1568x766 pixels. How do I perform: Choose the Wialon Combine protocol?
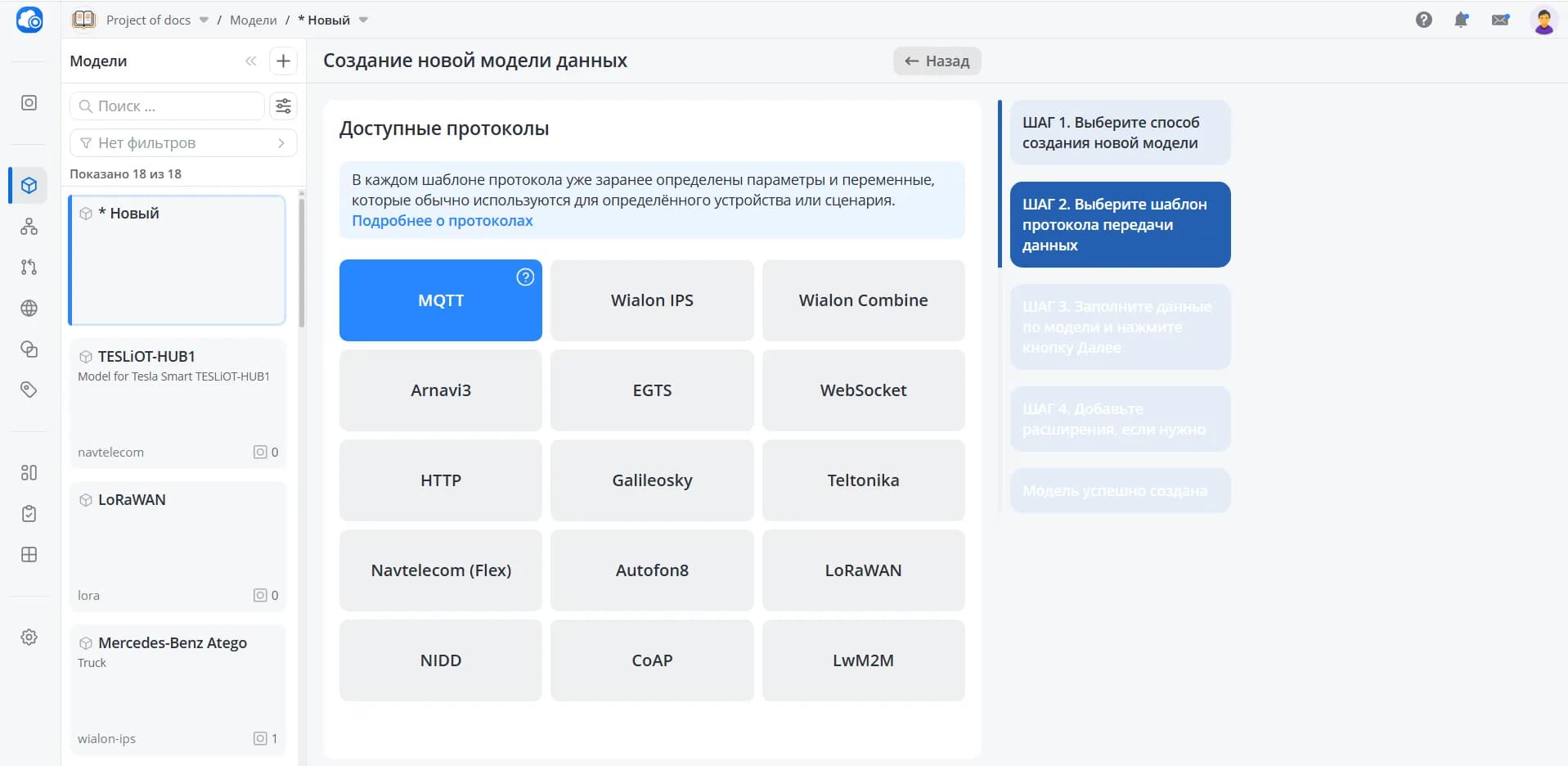pos(863,300)
